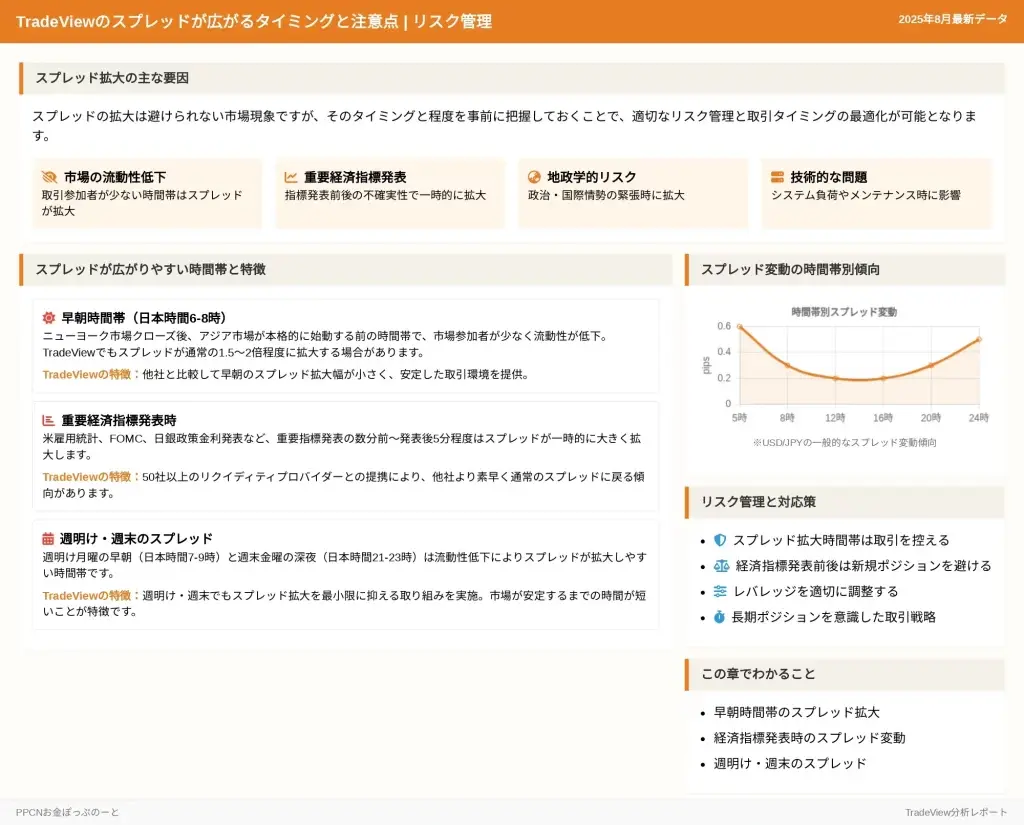Image resolution: width=1024 pixels, height=825 pixels.
Task: Click the balance scale icon beside 経済指標発表前後
Action: click(x=721, y=566)
